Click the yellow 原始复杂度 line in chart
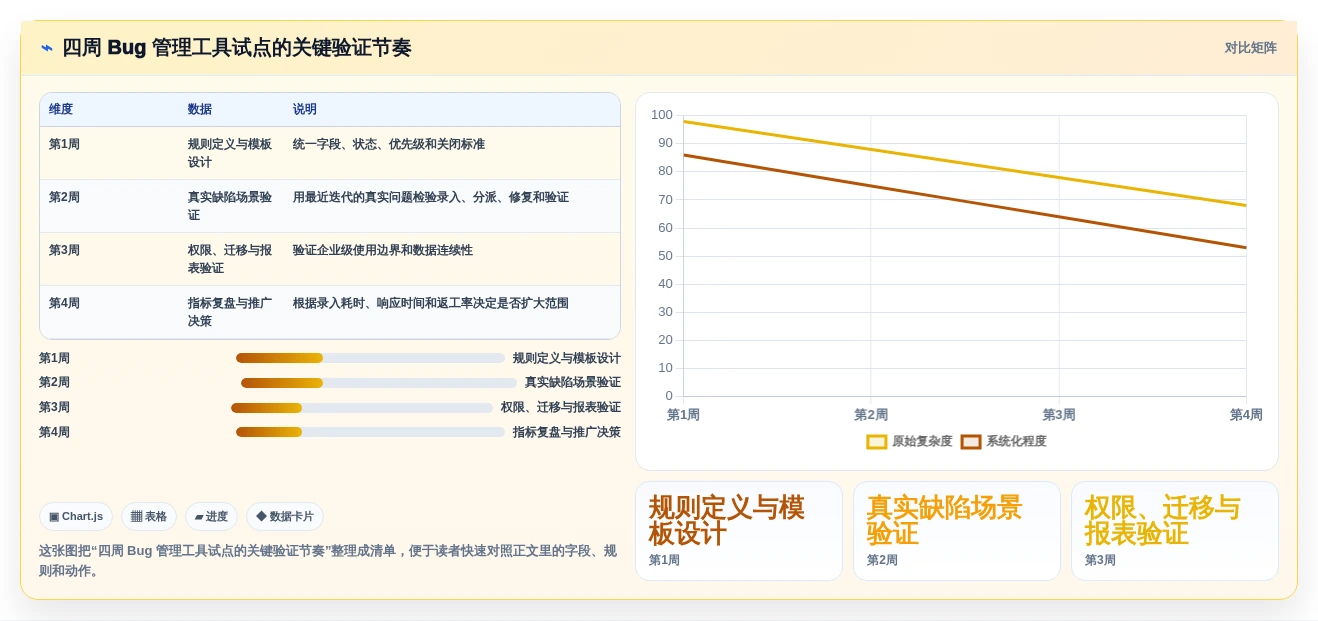 [965, 163]
